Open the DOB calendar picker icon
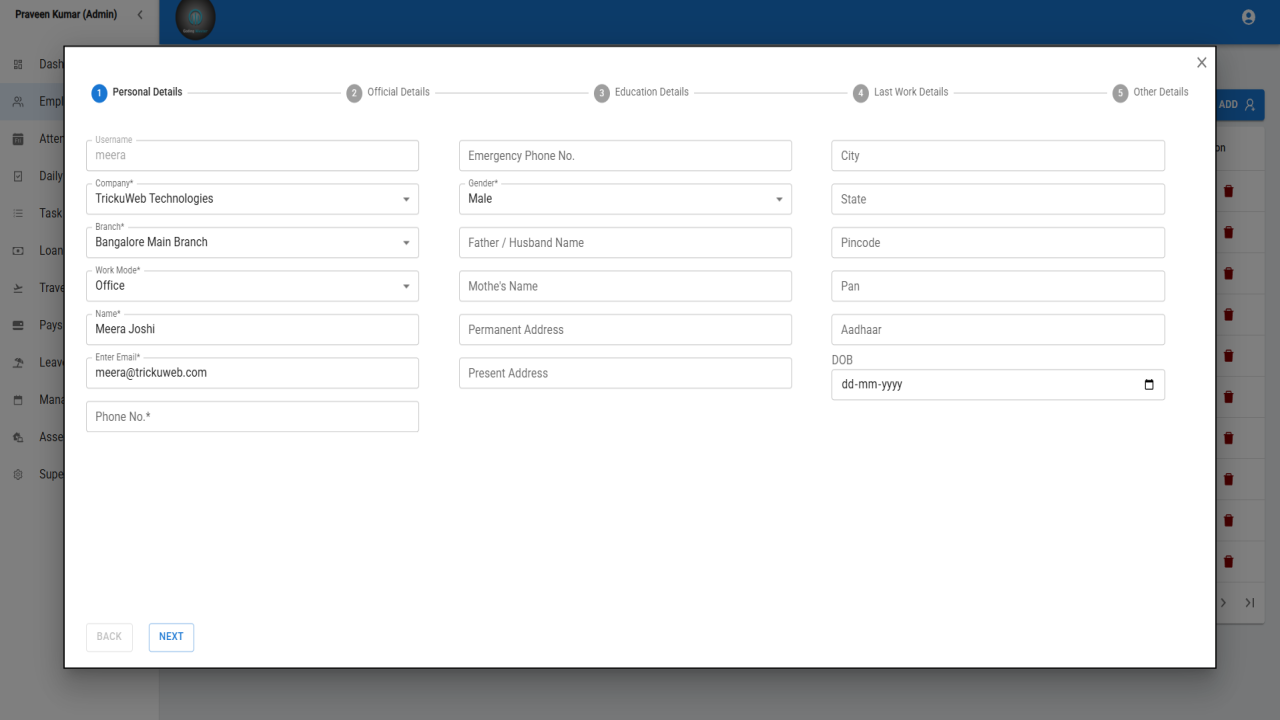The height and width of the screenshot is (720, 1280). click(x=1148, y=385)
